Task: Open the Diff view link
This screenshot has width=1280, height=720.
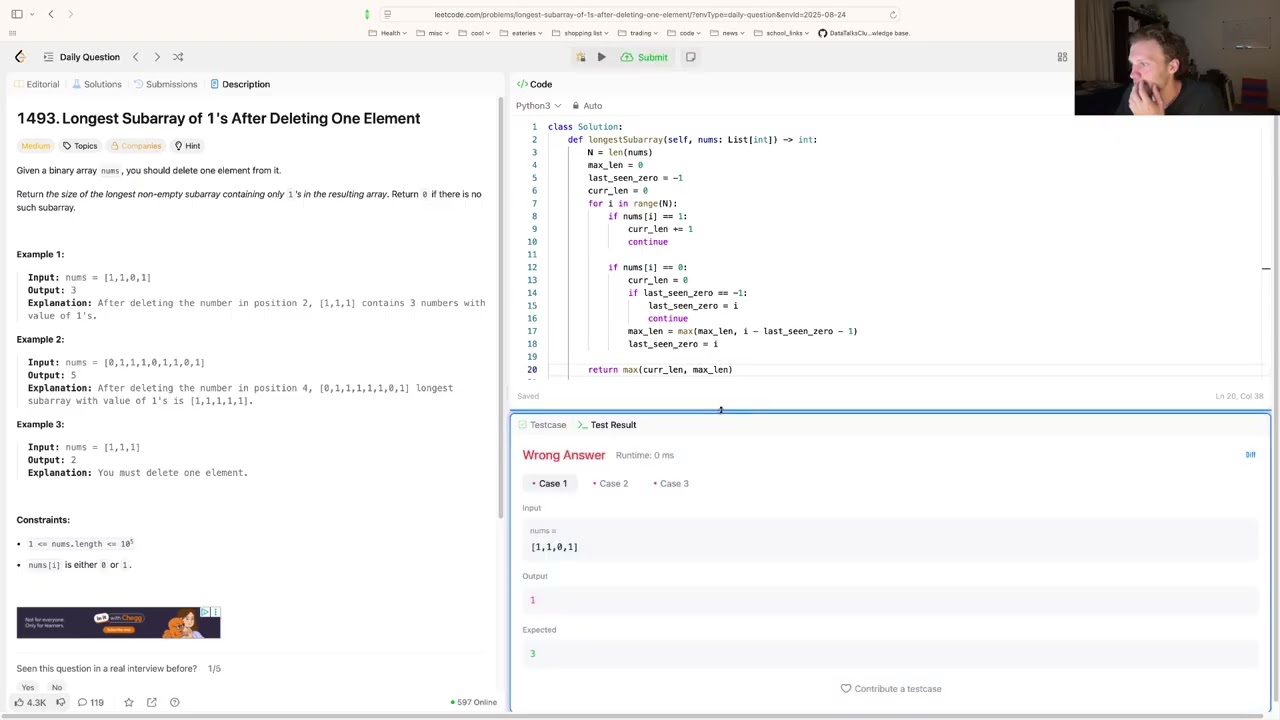Action: tap(1250, 455)
